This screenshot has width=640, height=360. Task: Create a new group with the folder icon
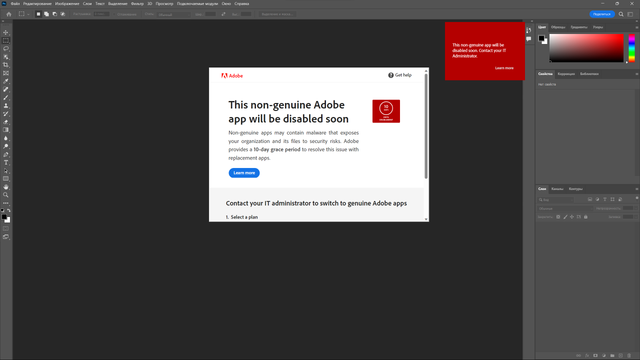pos(612,356)
